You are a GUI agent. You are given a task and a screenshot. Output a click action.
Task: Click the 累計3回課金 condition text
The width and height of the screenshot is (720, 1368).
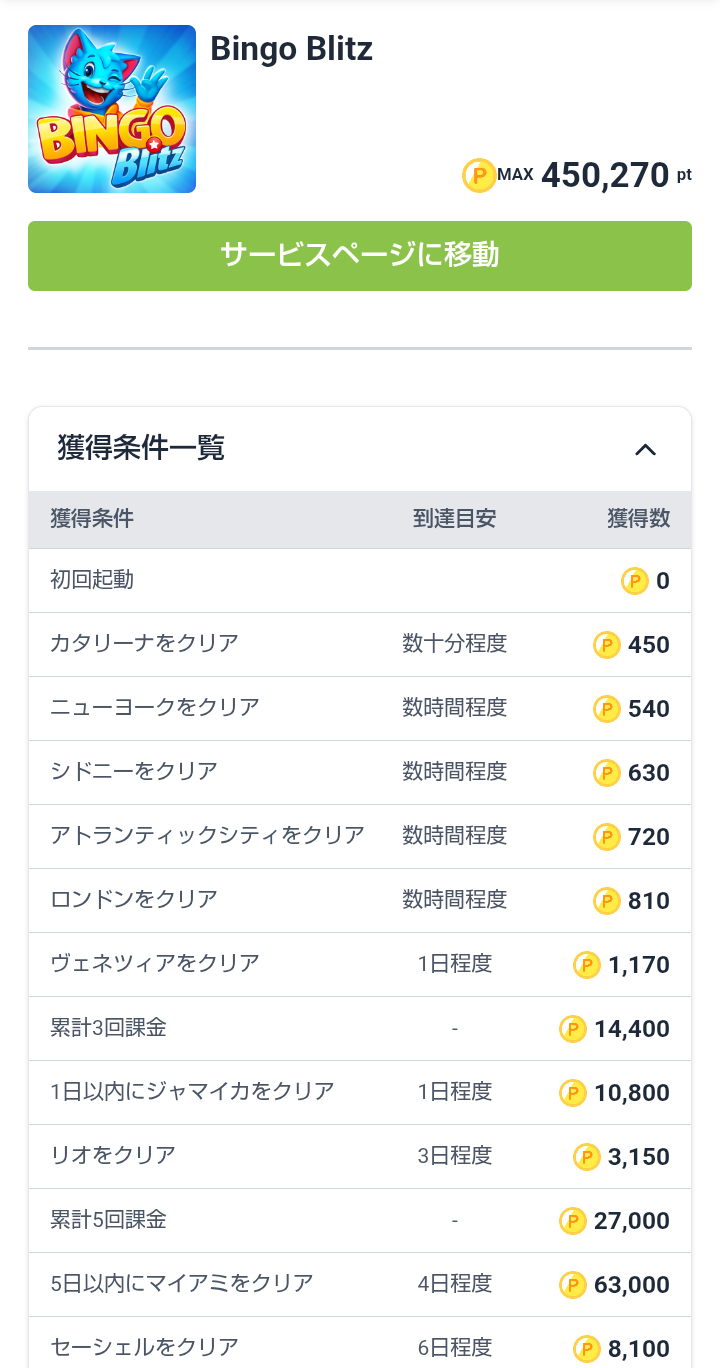[108, 1028]
